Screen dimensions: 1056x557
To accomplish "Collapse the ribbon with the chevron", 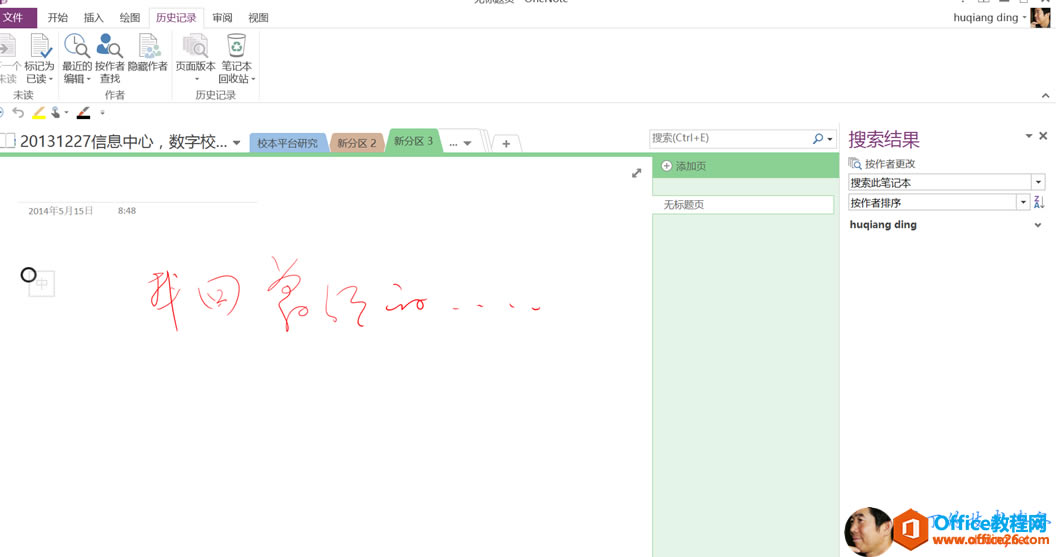I will (x=1045, y=96).
